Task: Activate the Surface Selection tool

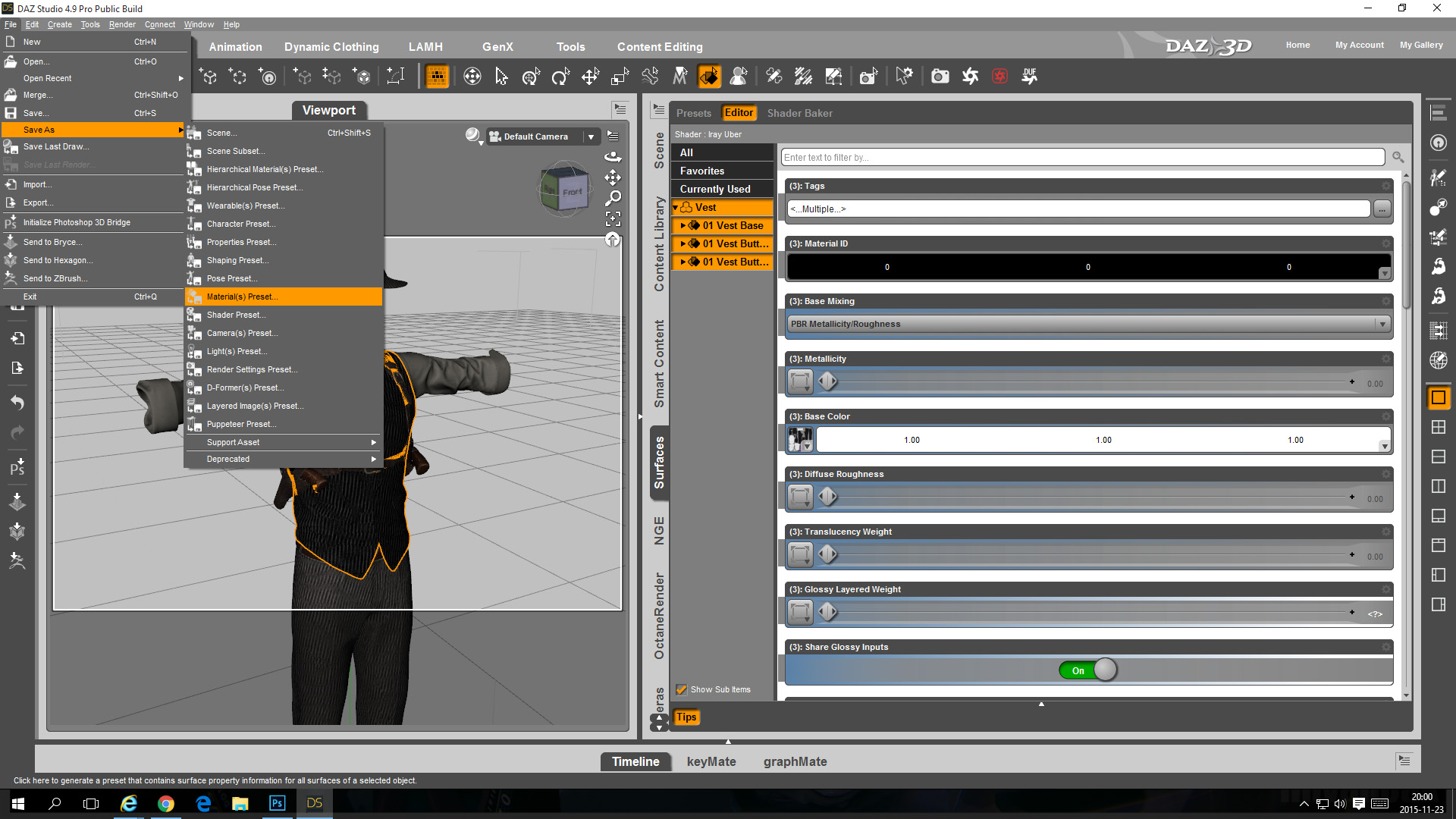Action: (709, 77)
